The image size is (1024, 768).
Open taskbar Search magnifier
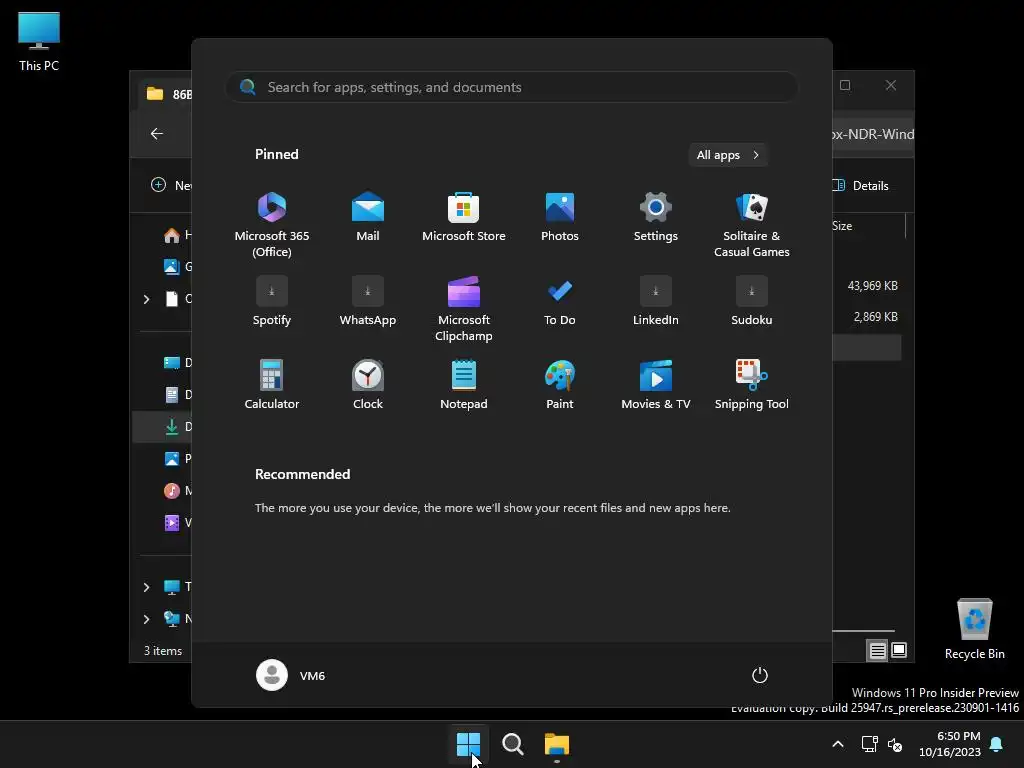513,744
